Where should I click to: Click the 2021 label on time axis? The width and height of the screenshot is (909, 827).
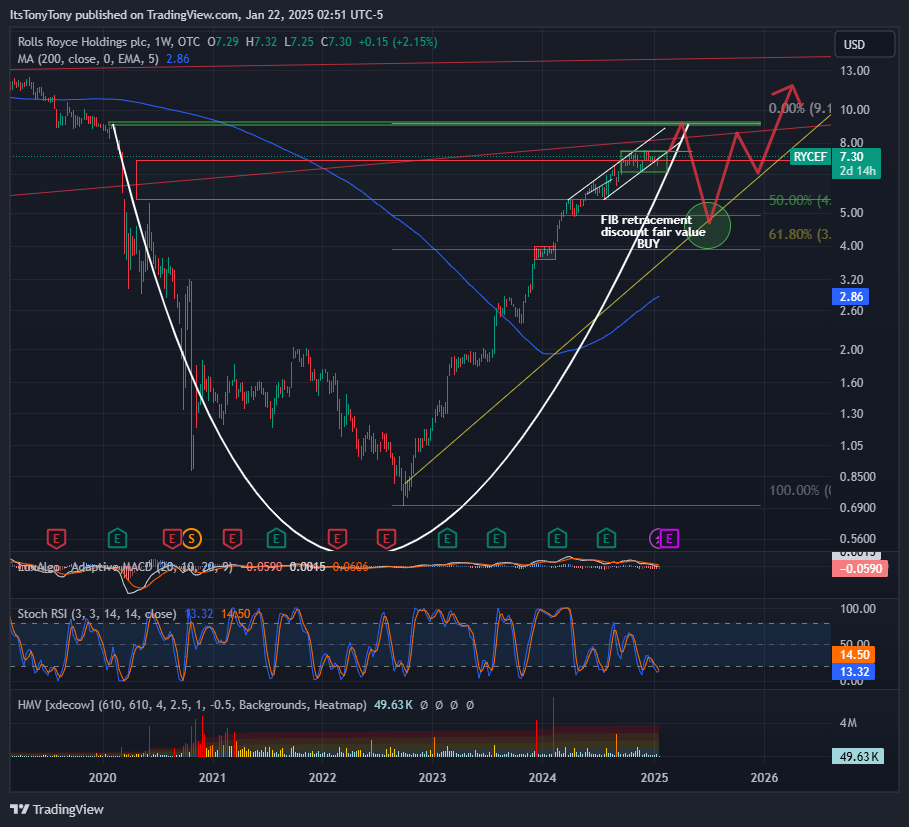[x=212, y=777]
